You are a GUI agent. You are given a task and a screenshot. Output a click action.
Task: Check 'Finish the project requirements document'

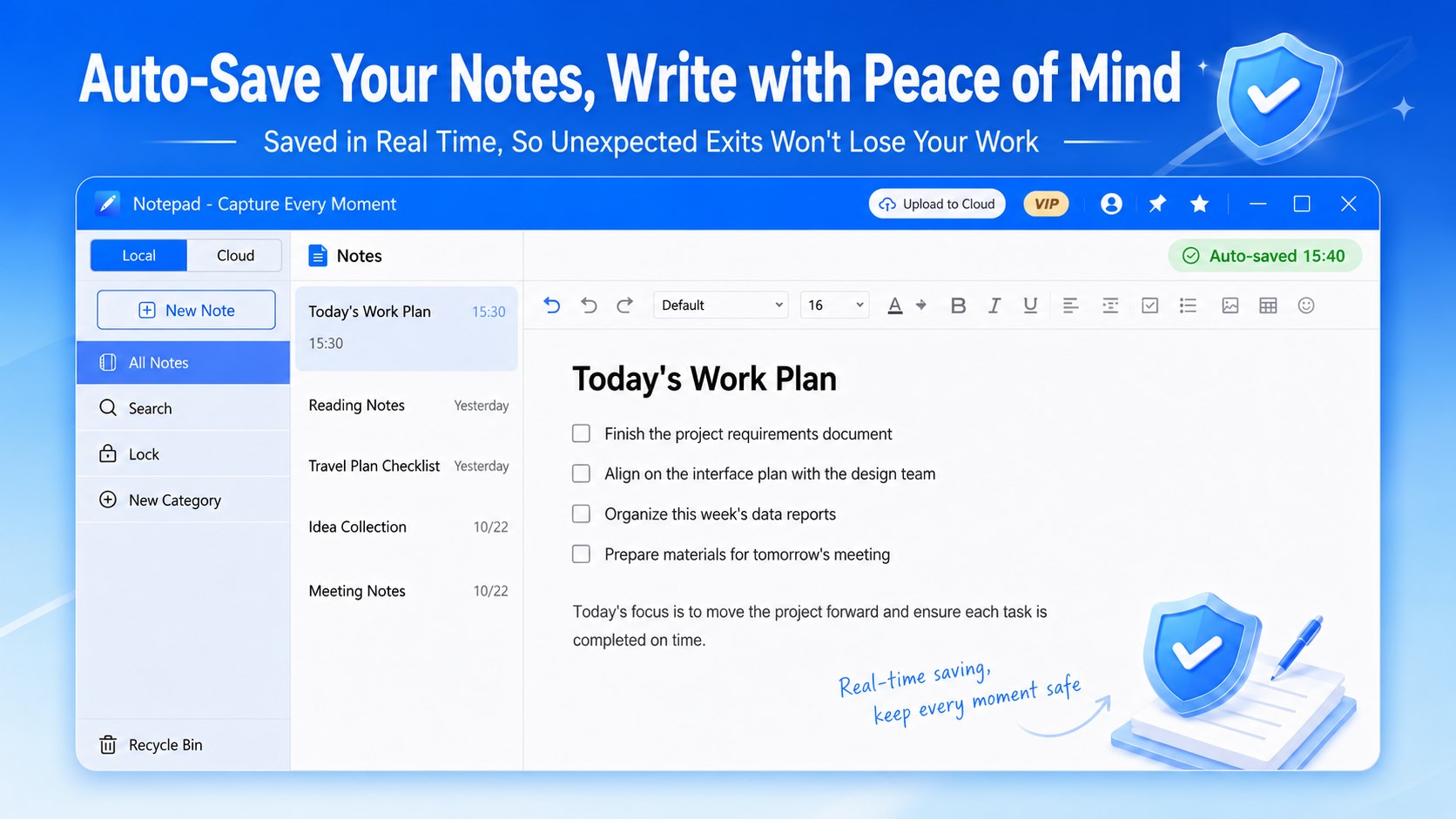coord(581,433)
